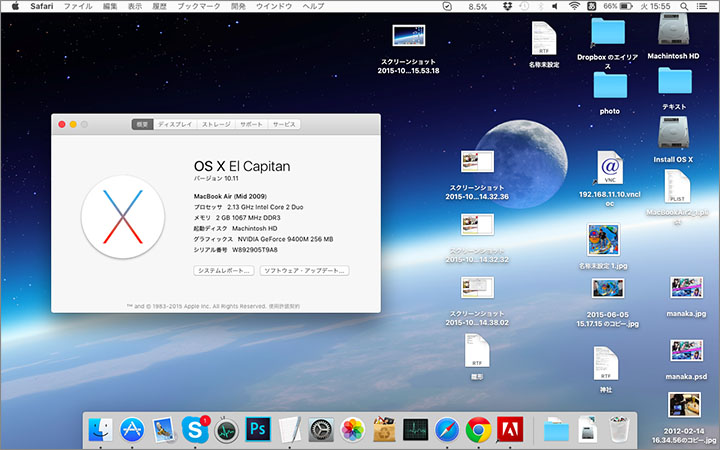The height and width of the screenshot is (450, 720).
Task: Open the Safari application menu
Action: 42,6
